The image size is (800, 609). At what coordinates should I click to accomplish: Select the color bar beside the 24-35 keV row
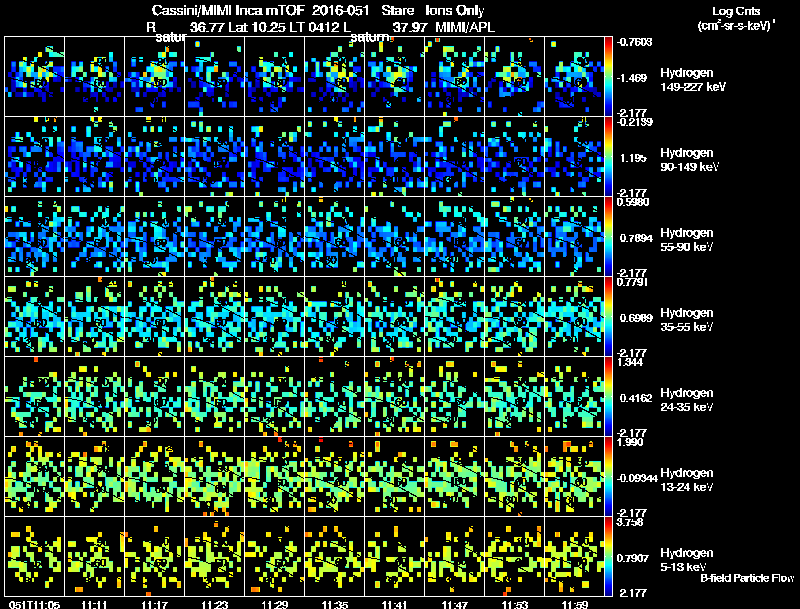click(x=608, y=397)
